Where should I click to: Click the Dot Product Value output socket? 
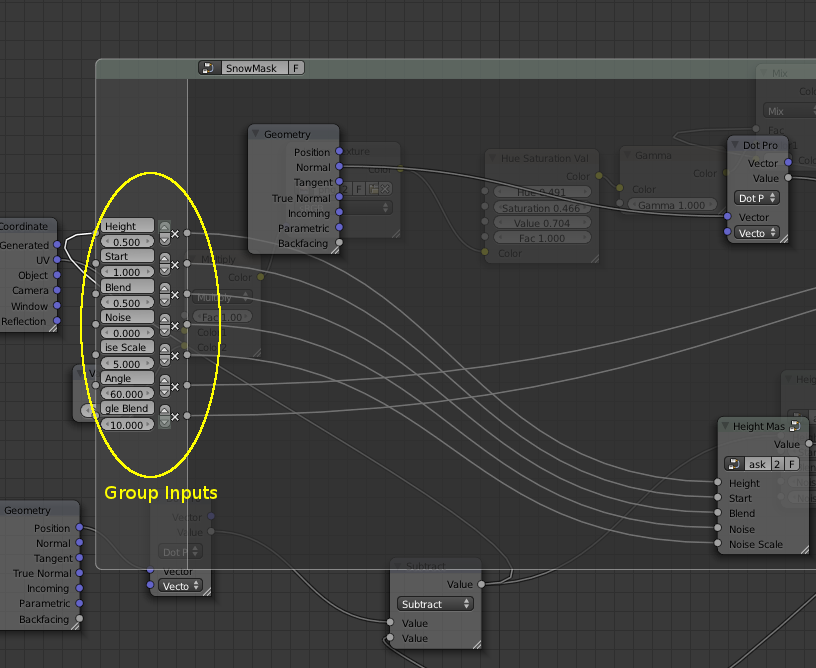(788, 178)
